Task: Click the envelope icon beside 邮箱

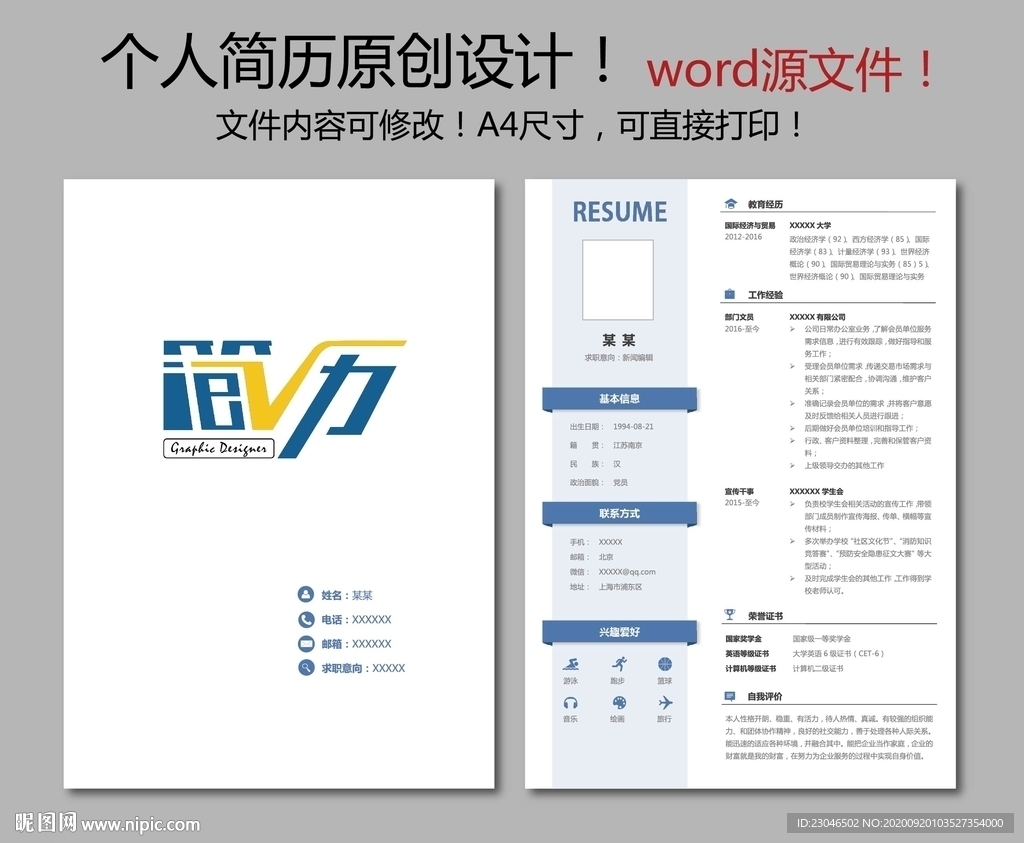Action: click(x=306, y=644)
